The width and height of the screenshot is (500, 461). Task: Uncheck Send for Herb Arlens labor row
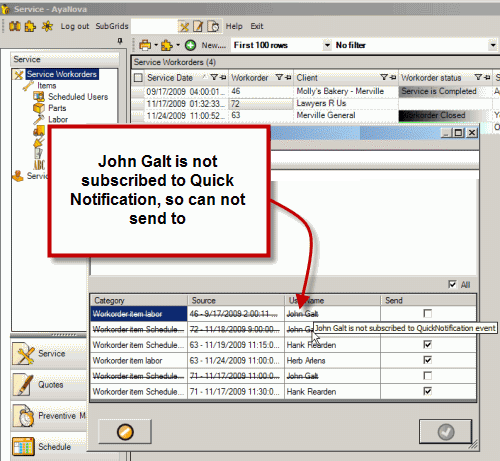point(427,360)
